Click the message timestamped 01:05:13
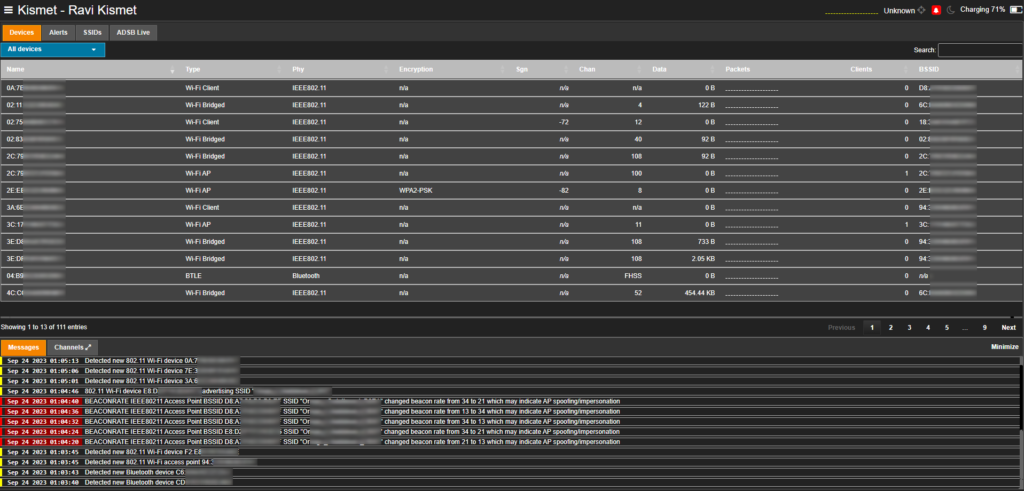1024x491 pixels. coord(510,360)
